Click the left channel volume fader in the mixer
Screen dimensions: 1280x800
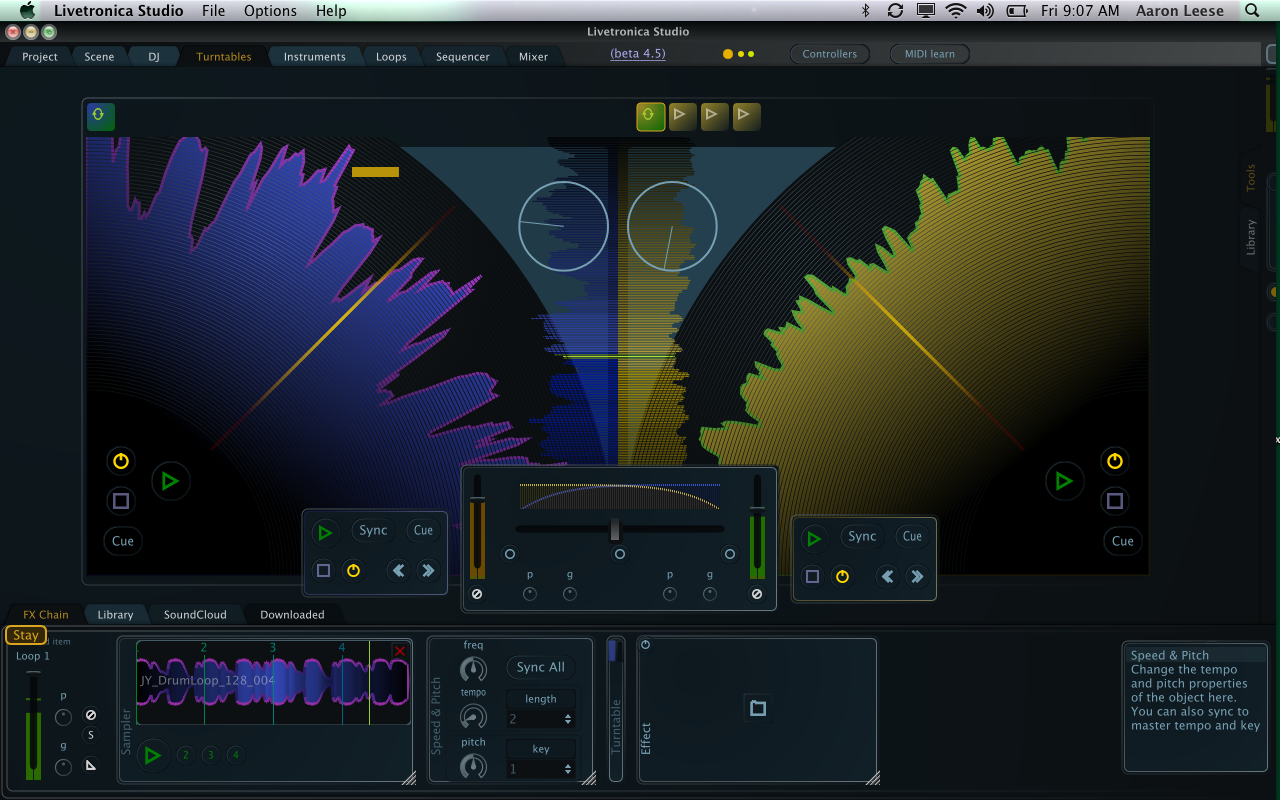point(477,528)
